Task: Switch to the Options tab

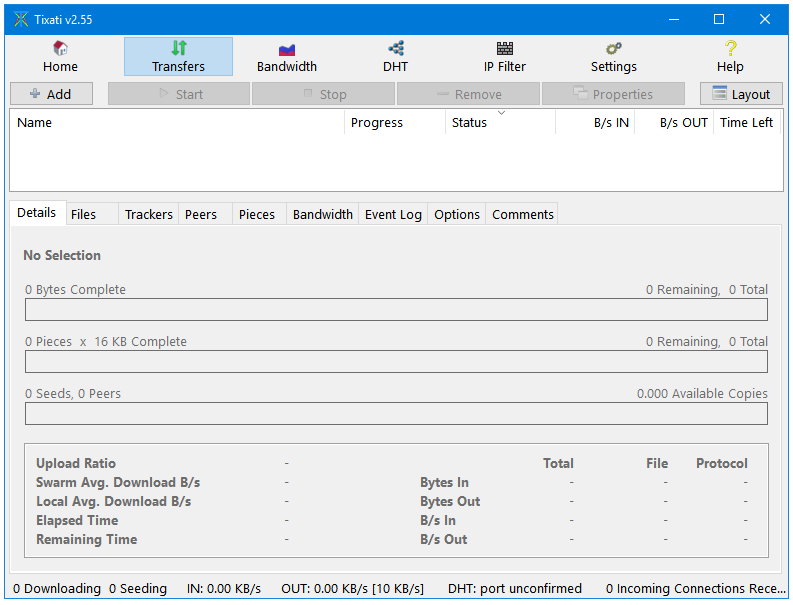Action: tap(457, 214)
